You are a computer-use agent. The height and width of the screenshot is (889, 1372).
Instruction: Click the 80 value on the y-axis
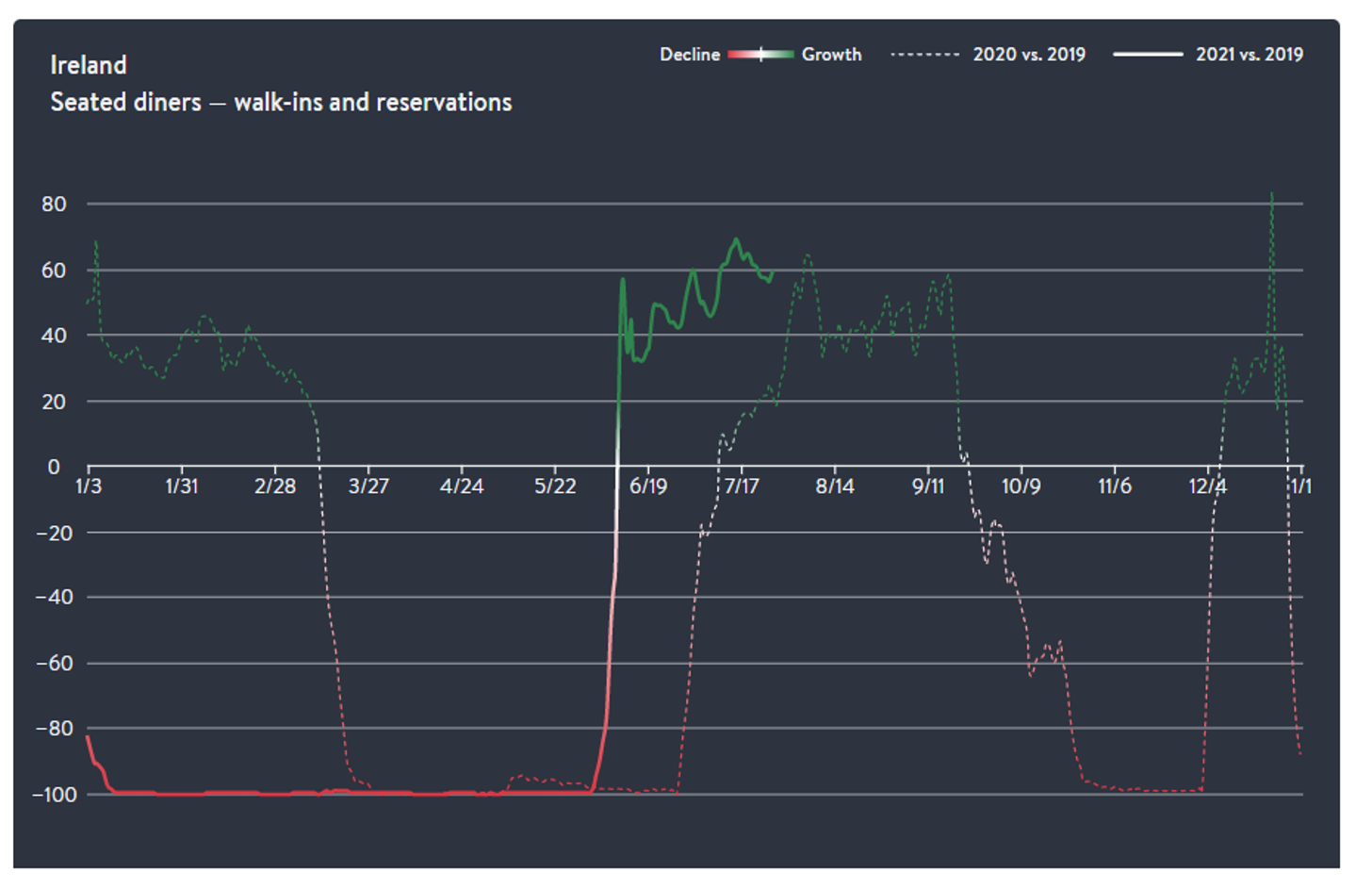coord(54,204)
